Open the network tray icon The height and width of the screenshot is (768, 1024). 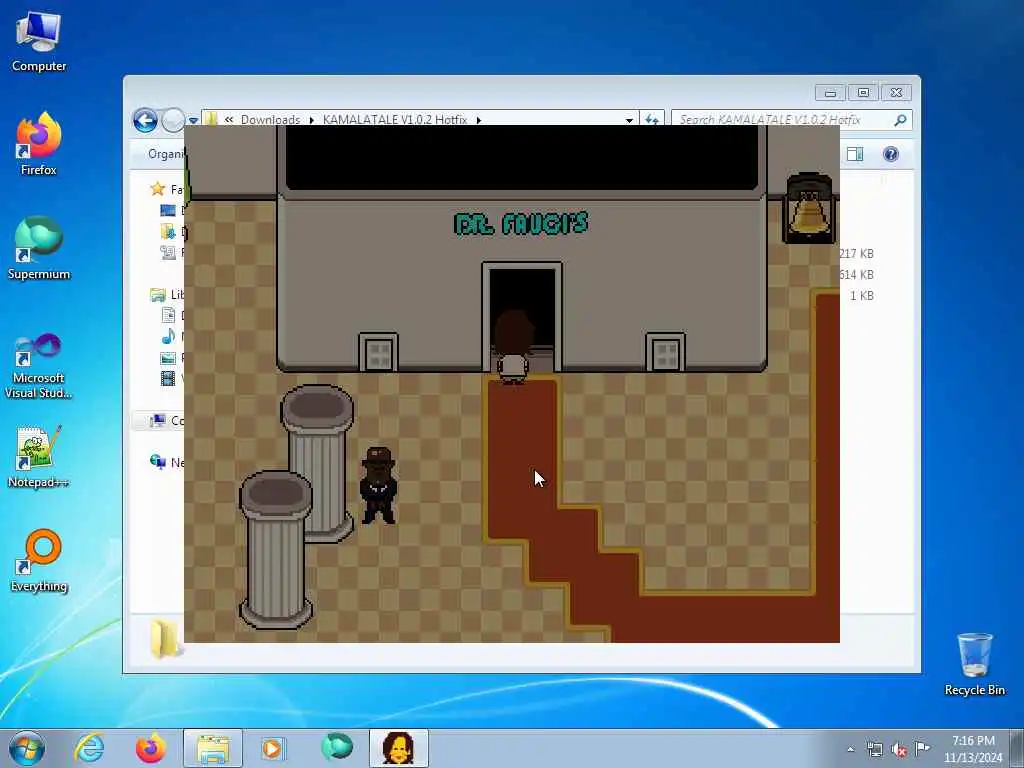874,749
